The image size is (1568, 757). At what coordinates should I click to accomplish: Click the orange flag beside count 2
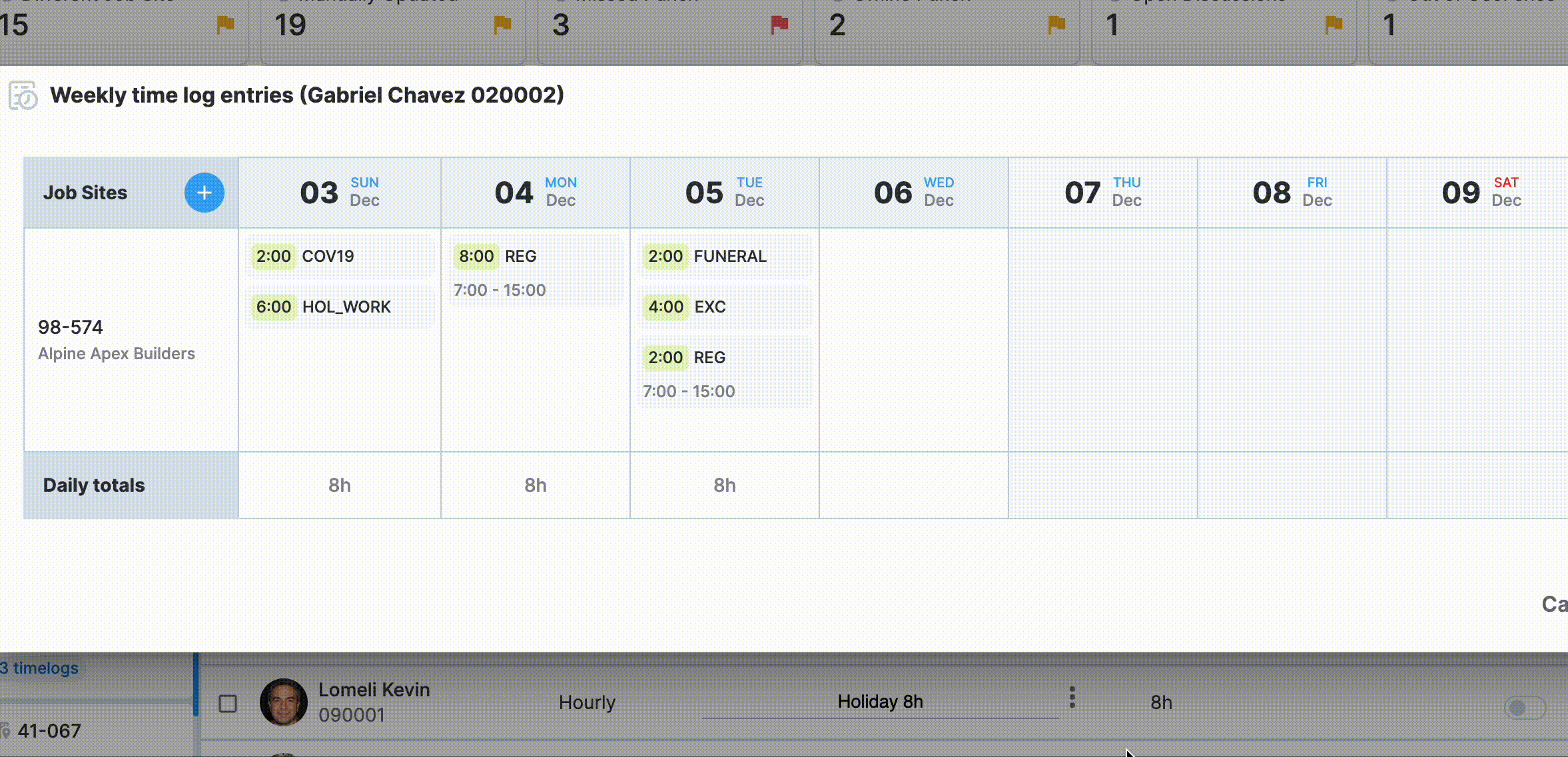1056,25
